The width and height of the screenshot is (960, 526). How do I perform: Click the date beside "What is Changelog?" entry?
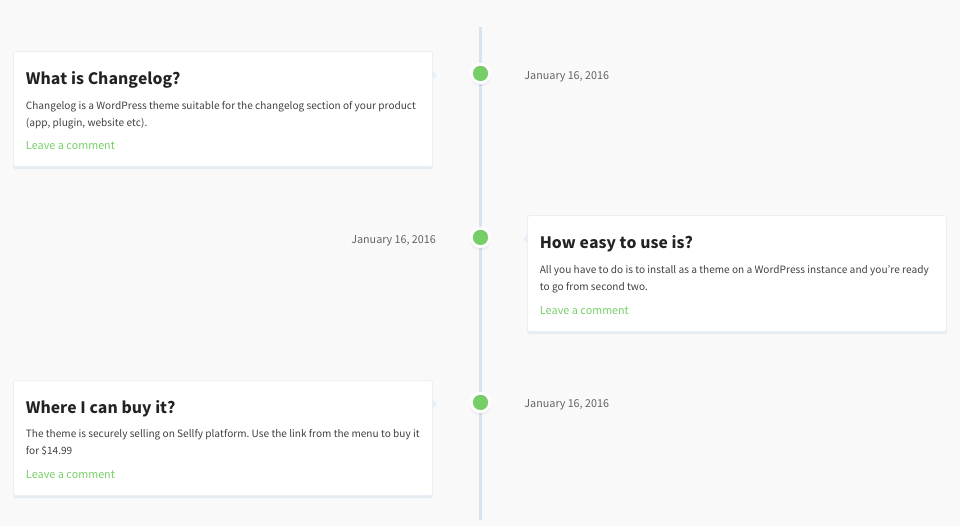[566, 75]
